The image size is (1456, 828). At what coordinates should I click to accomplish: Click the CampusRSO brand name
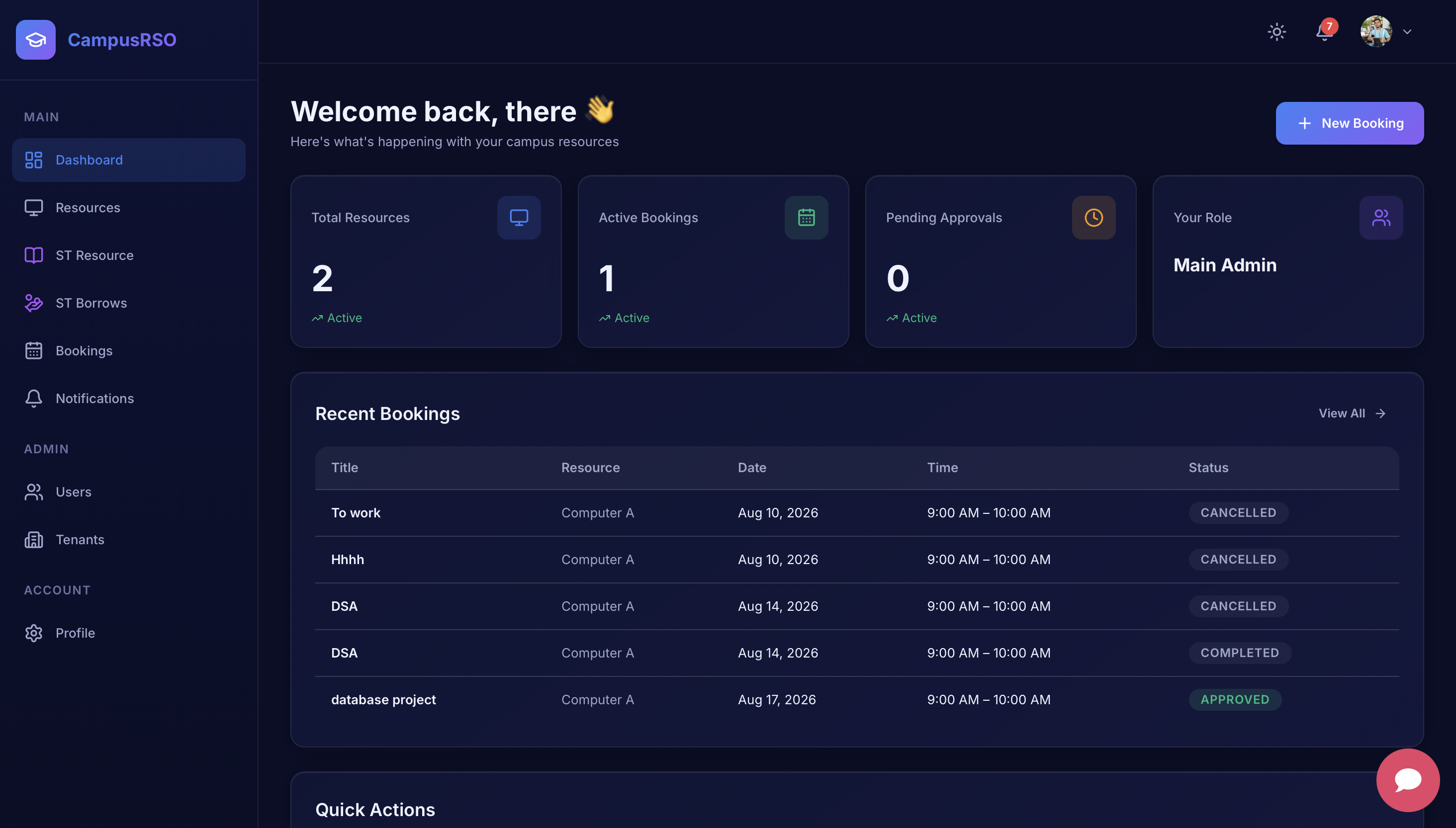click(122, 40)
